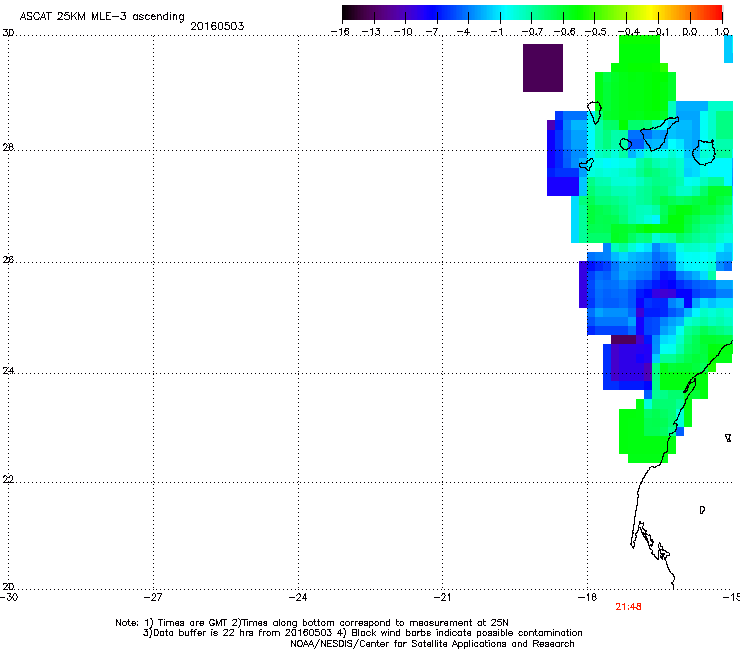Click the -0.6 color bar label
Viewport: 740px width, 650px height.
[564, 32]
